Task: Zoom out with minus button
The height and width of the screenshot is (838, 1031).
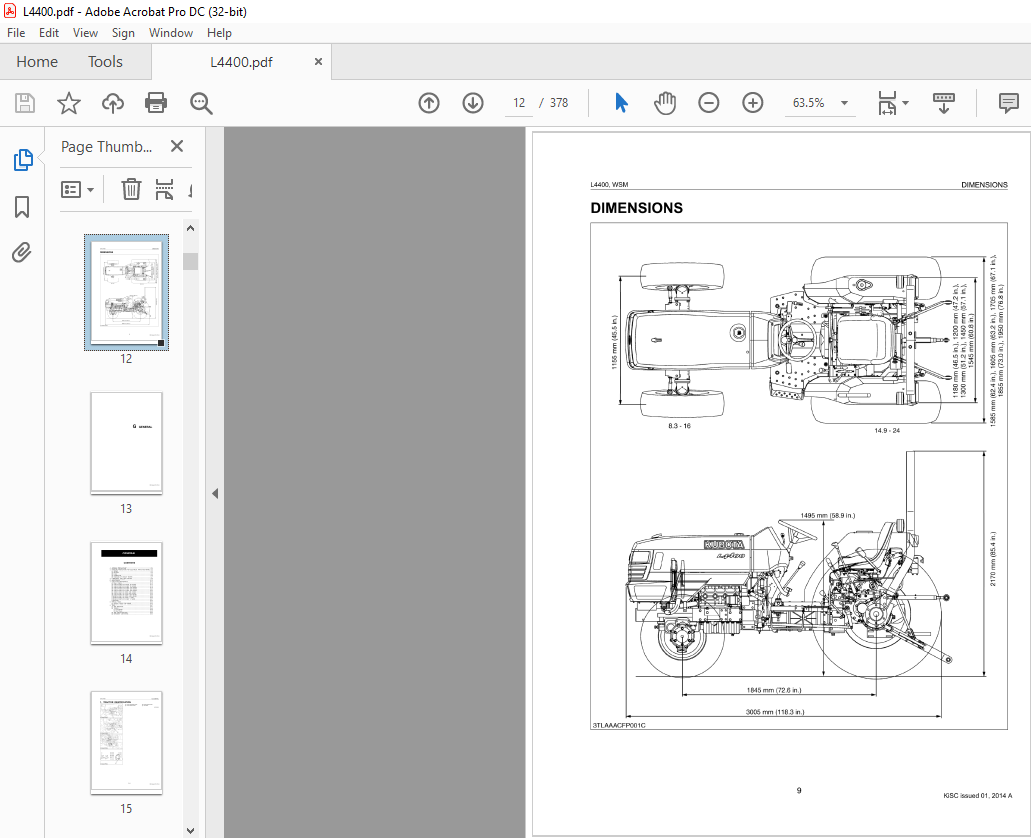Action: click(x=708, y=103)
